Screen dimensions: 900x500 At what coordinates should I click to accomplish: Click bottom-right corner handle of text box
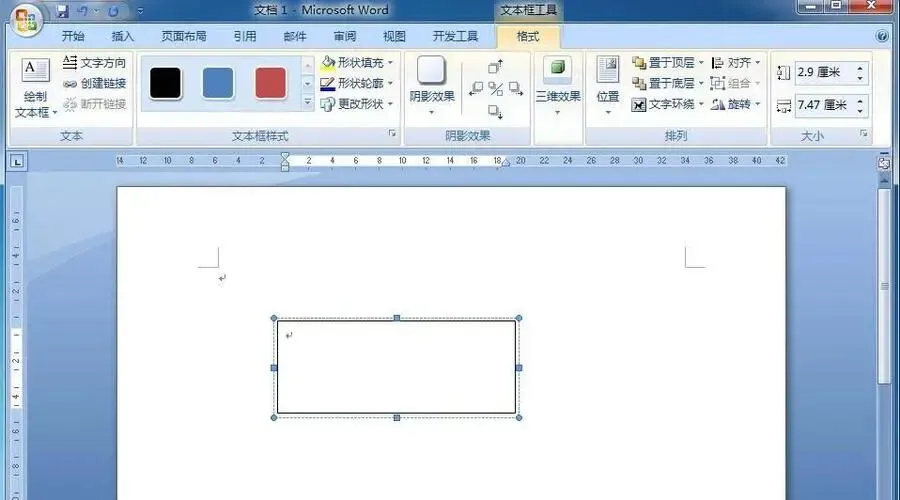(x=519, y=418)
